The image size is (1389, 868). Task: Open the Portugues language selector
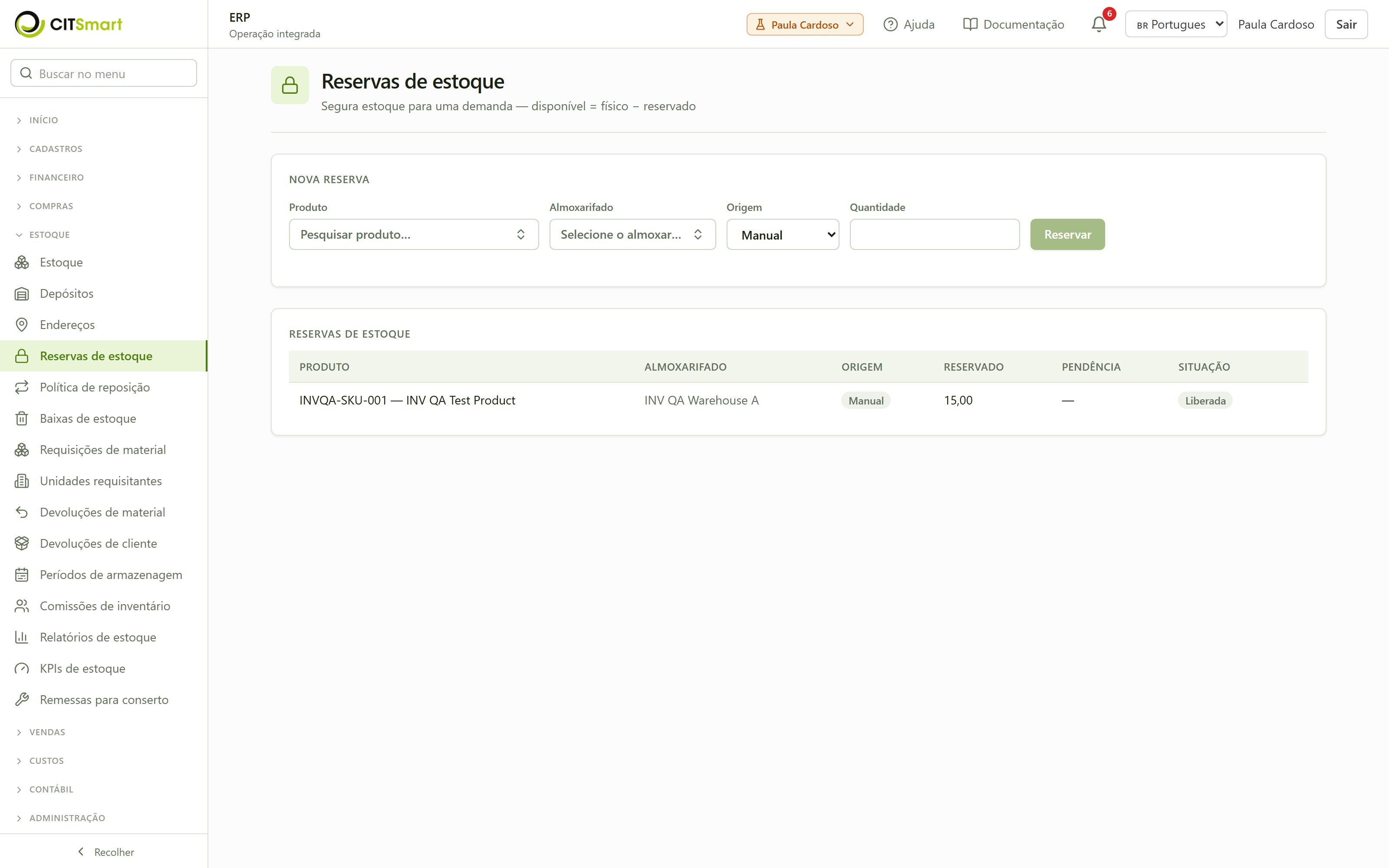click(1175, 24)
